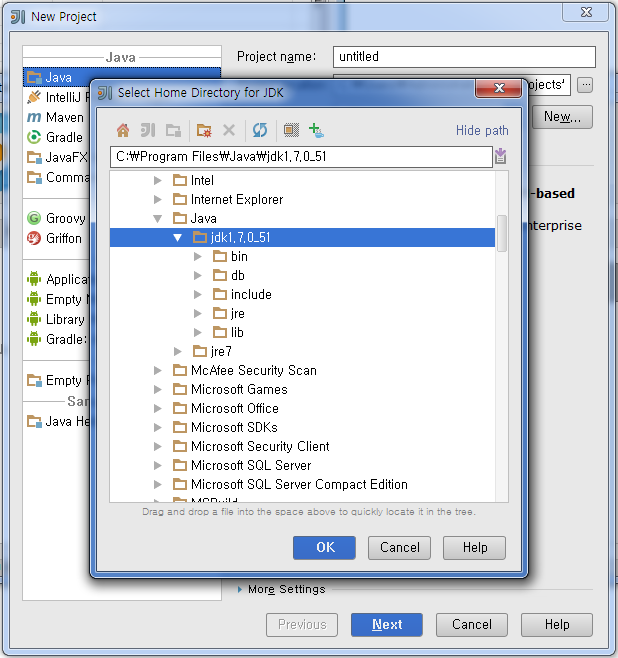Collapse the jdk1.7.0_51 folder
Viewport: 618px width, 658px height.
177,238
